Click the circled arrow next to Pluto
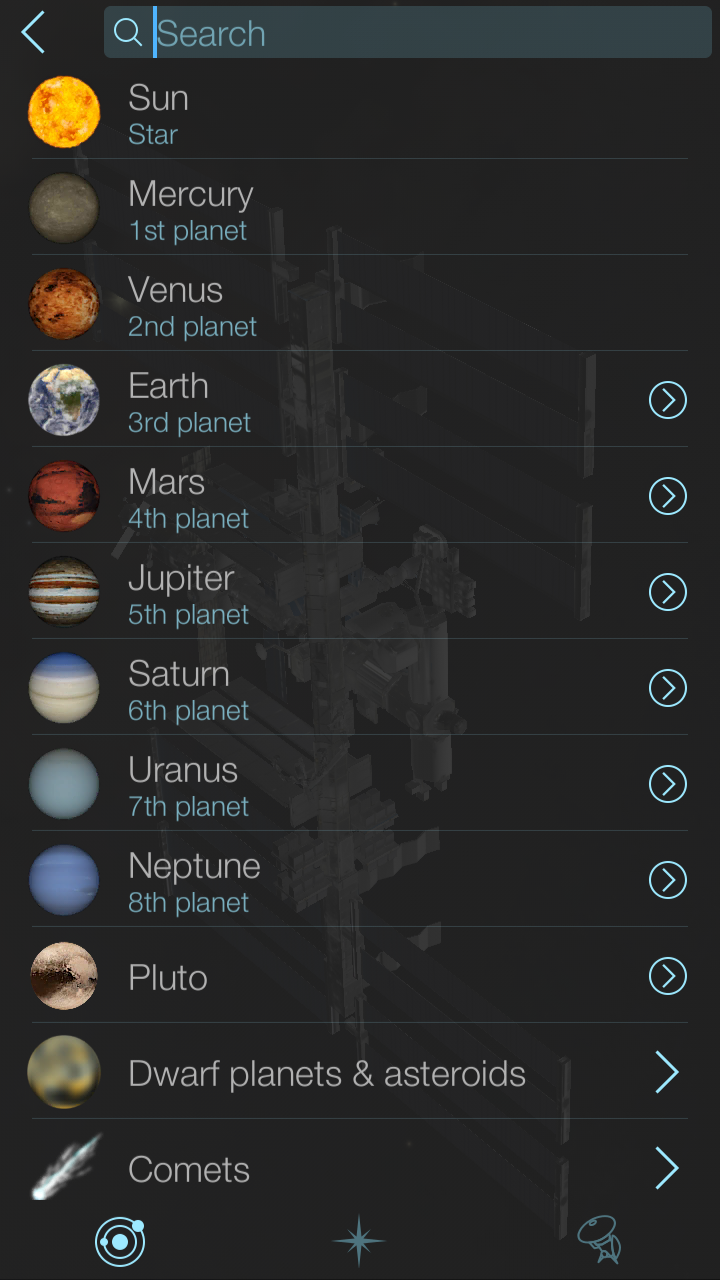 click(668, 977)
